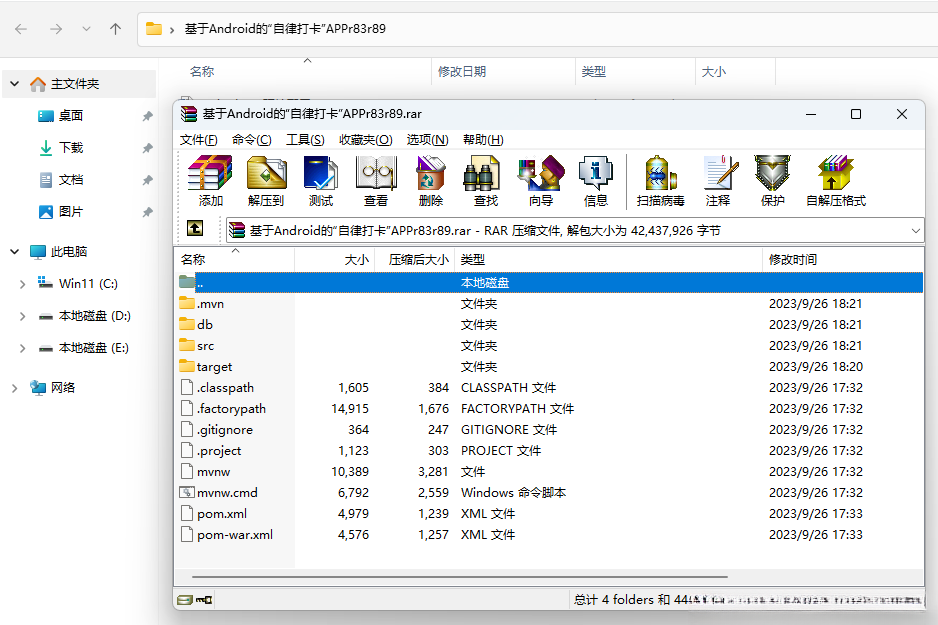Screen dimensions: 938x625
Task: Select the mvnw.cmd file
Action: tap(549, 493)
